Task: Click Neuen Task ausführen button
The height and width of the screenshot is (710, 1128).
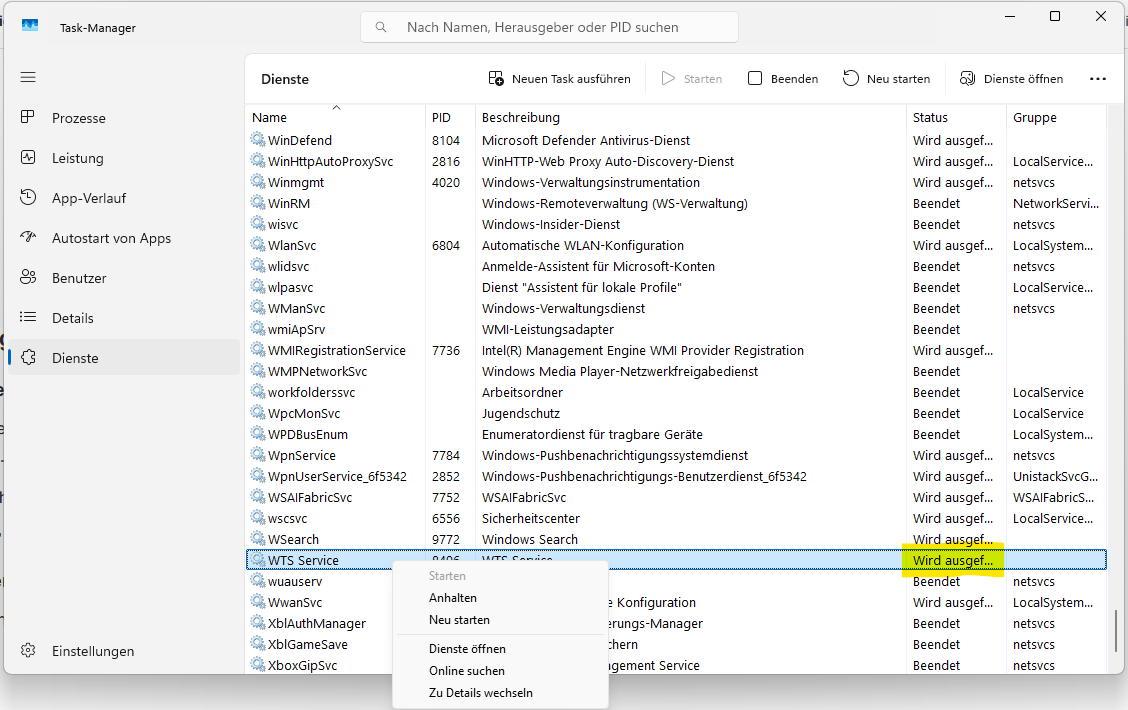Action: pos(559,78)
